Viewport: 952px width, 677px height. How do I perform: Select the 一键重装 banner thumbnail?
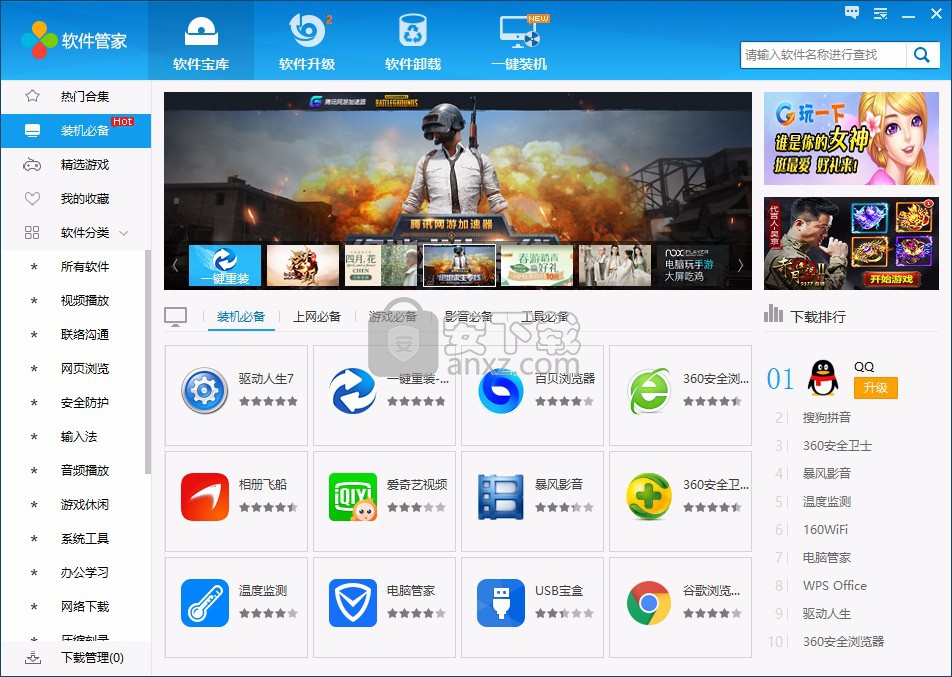pyautogui.click(x=225, y=265)
